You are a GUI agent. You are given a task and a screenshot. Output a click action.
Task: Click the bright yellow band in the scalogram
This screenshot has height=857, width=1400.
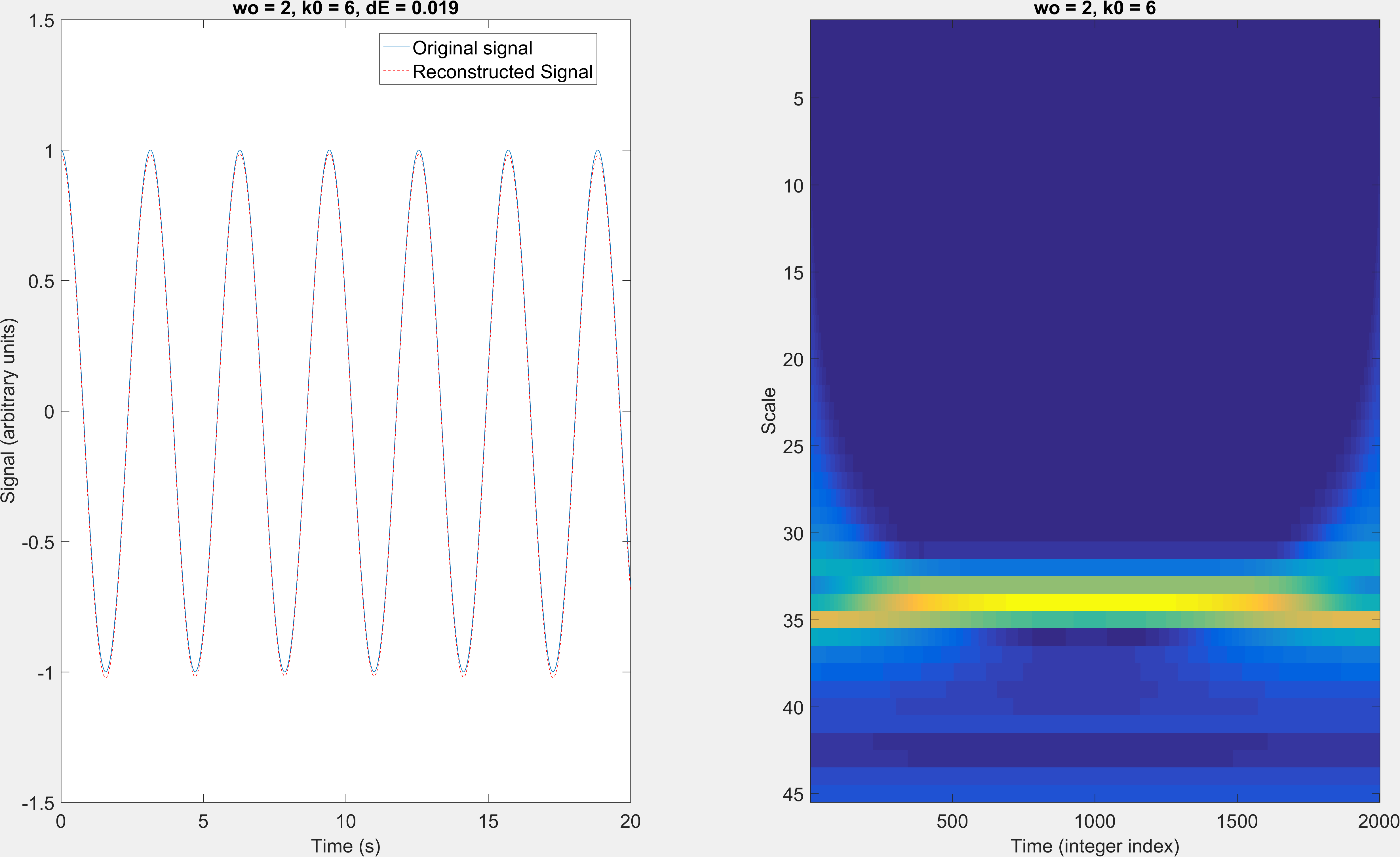[1095, 602]
